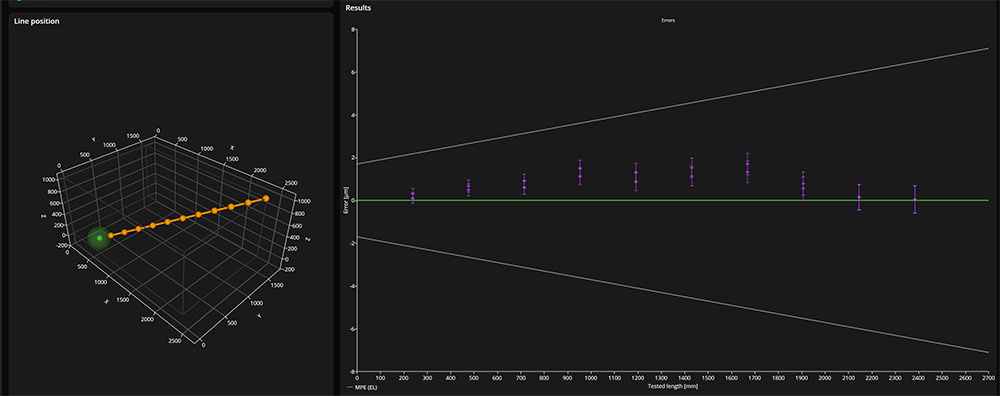Select the error bars near 1670 mm
This screenshot has height=396, width=1000.
coord(747,168)
